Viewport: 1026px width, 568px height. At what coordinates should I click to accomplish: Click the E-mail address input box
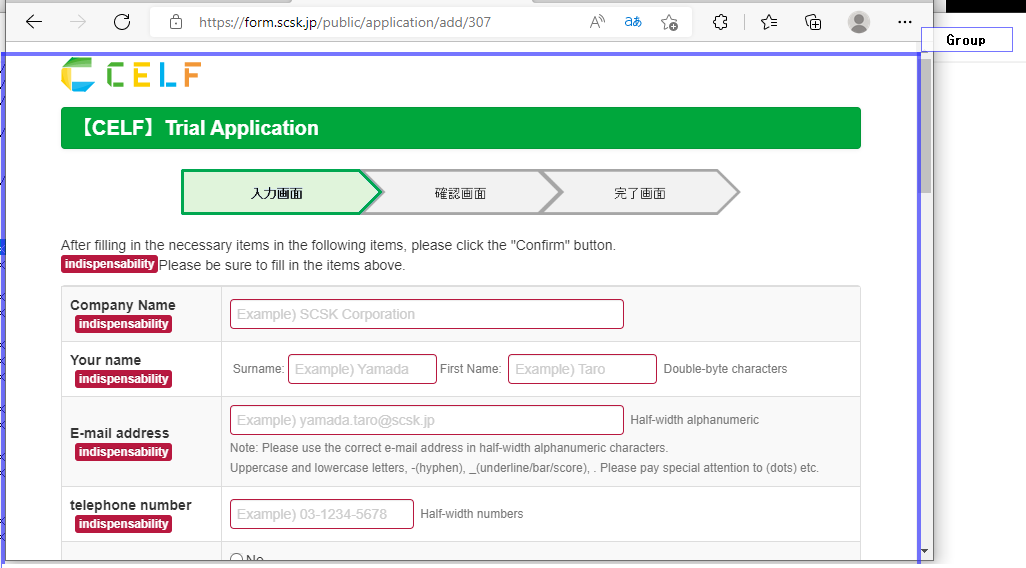point(427,420)
